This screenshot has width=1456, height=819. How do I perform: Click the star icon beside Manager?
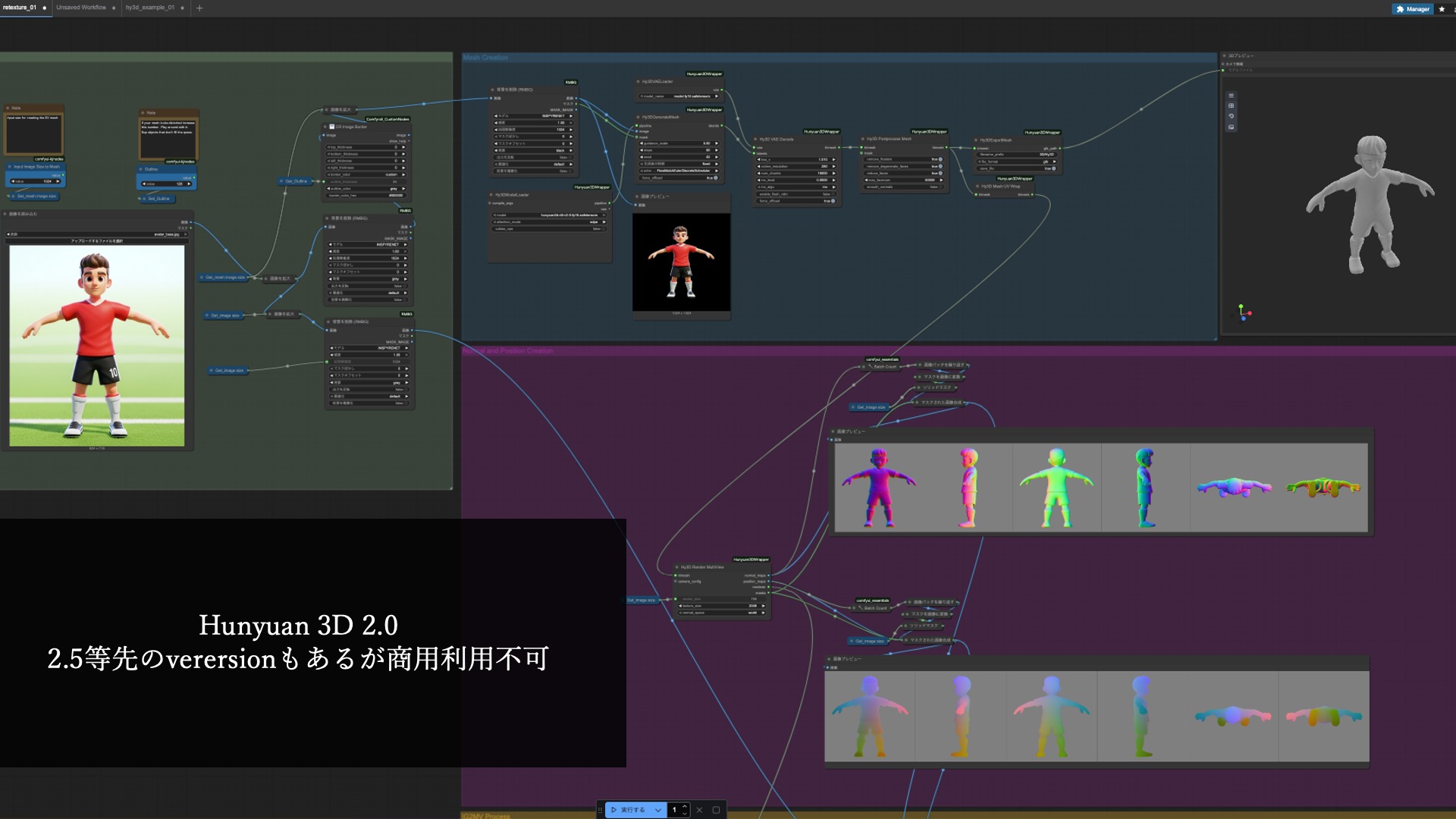click(x=1442, y=9)
